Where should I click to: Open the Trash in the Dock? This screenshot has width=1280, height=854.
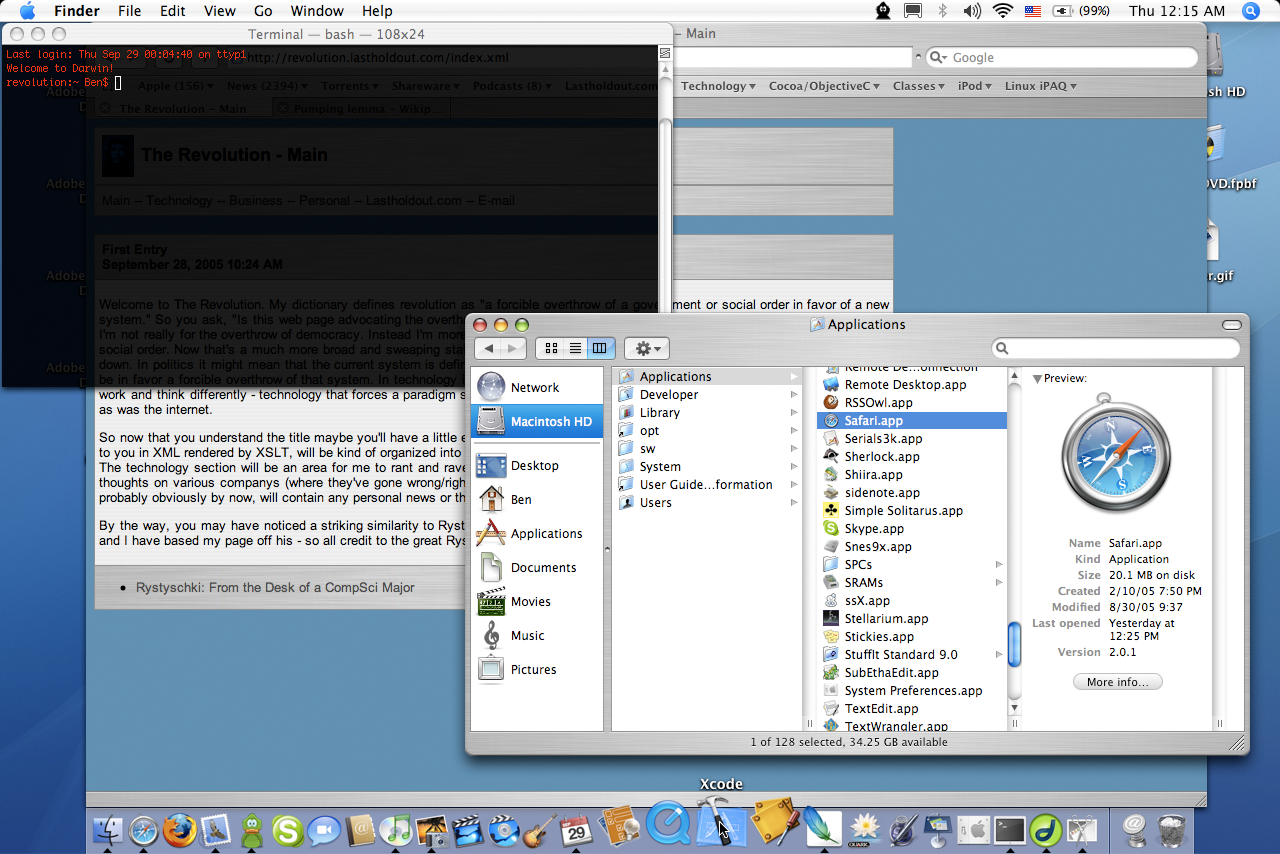(1172, 829)
